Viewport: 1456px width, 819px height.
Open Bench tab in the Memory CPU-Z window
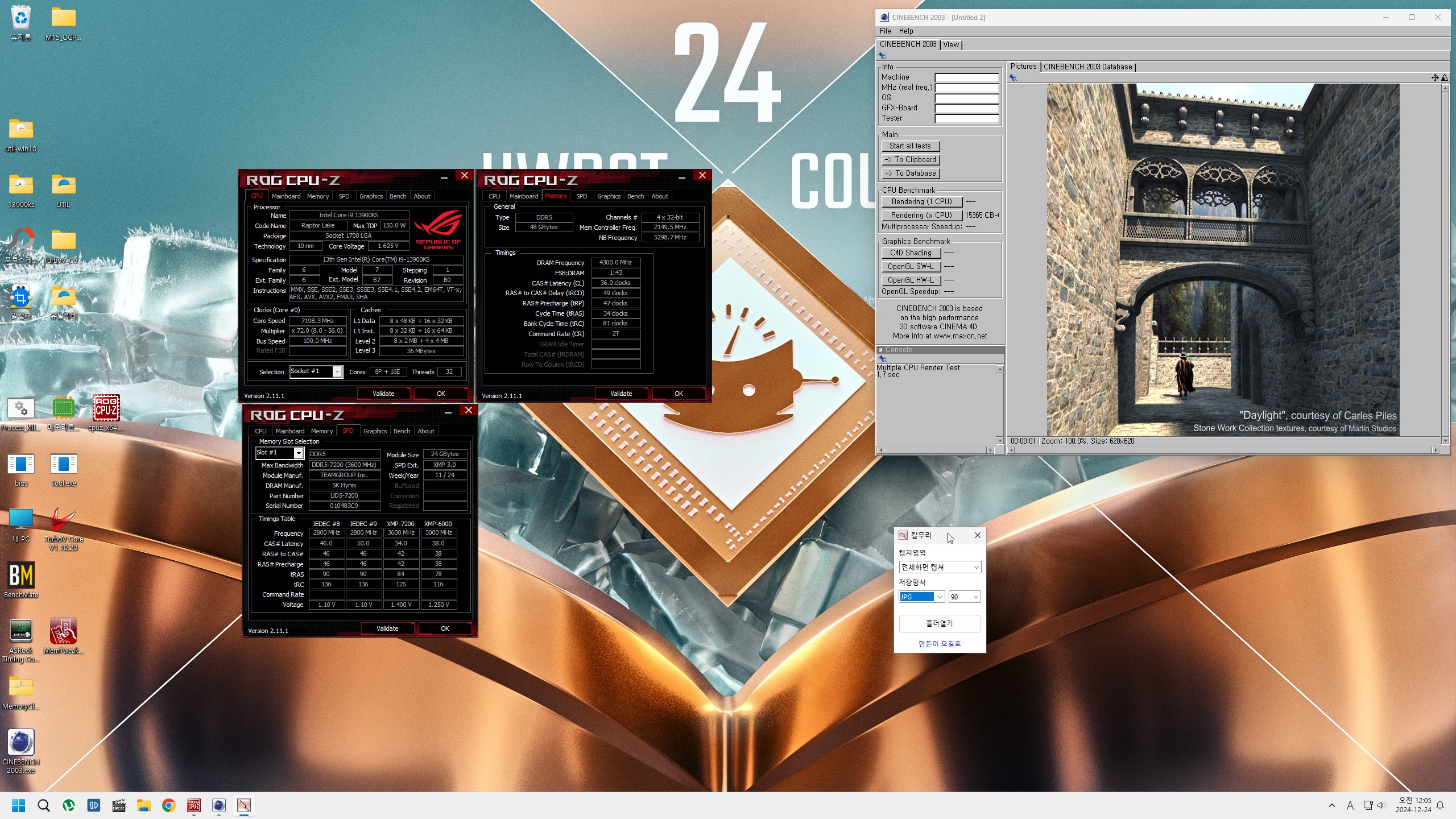tap(635, 196)
